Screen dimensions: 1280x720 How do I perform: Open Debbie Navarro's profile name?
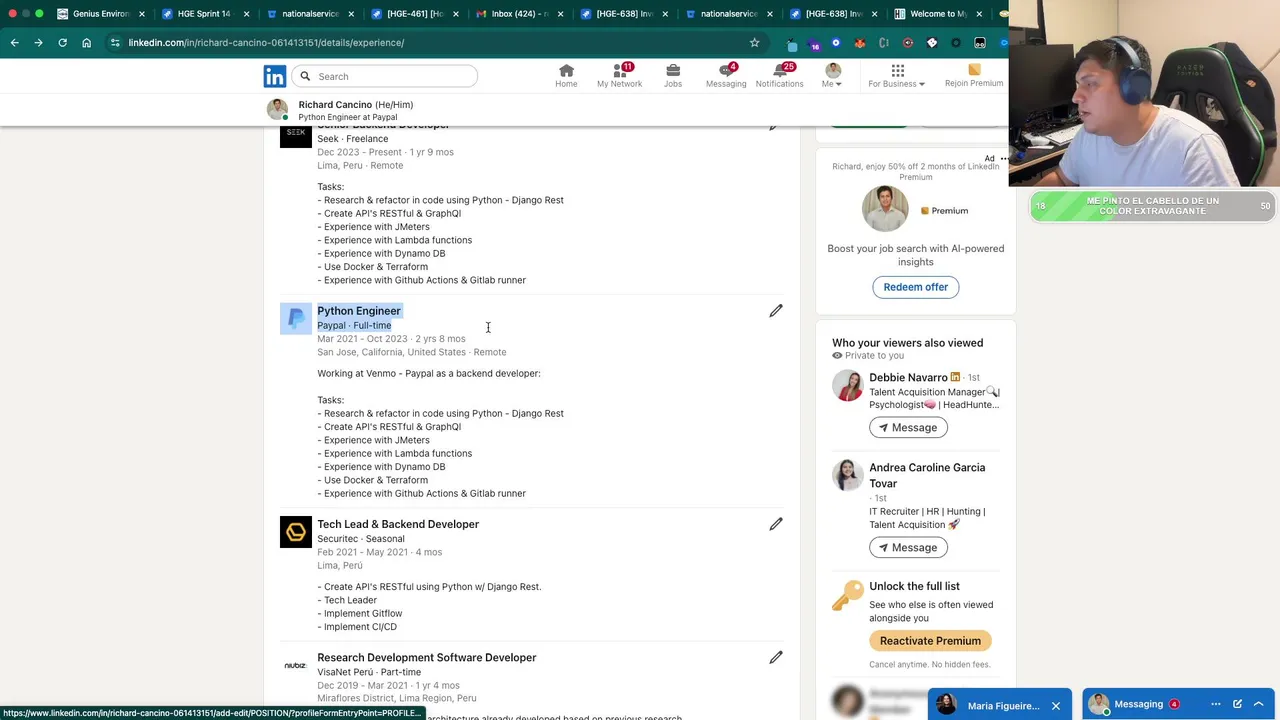click(908, 378)
